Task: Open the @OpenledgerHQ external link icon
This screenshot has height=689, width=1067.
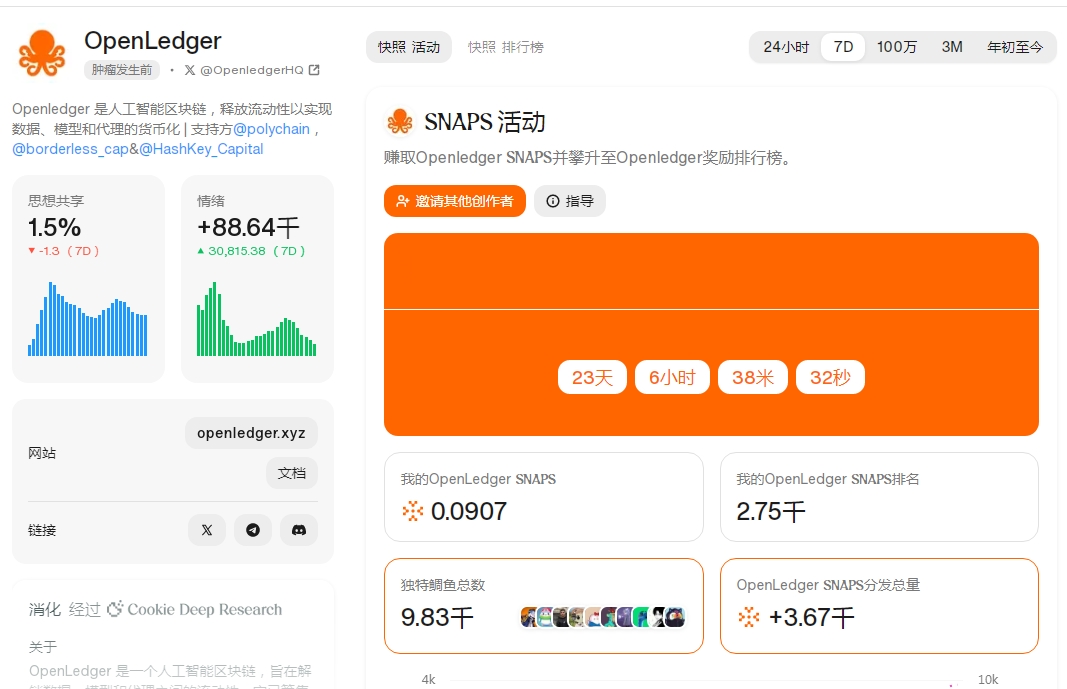Action: [x=314, y=70]
